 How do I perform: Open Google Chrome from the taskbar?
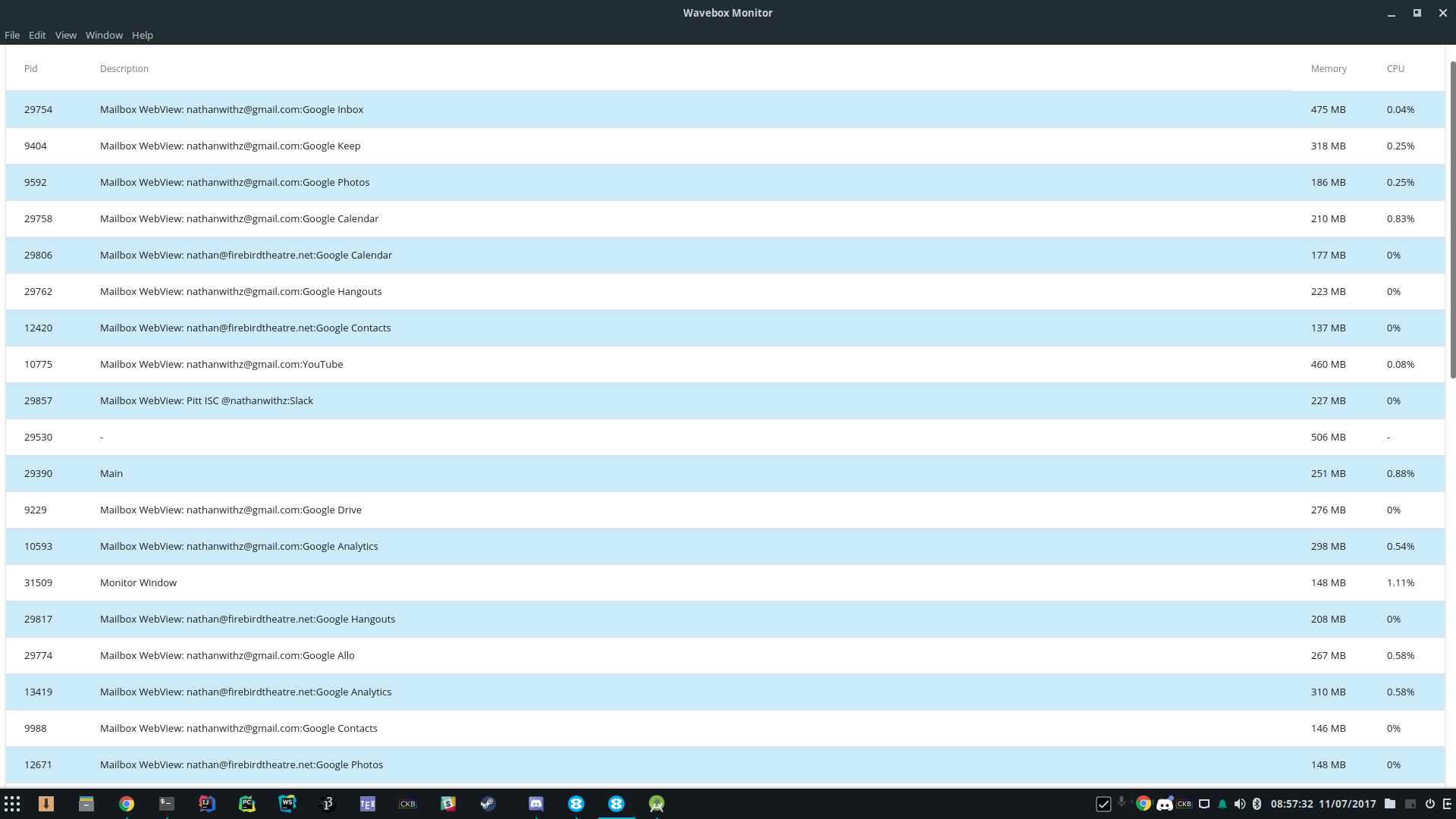click(x=127, y=804)
